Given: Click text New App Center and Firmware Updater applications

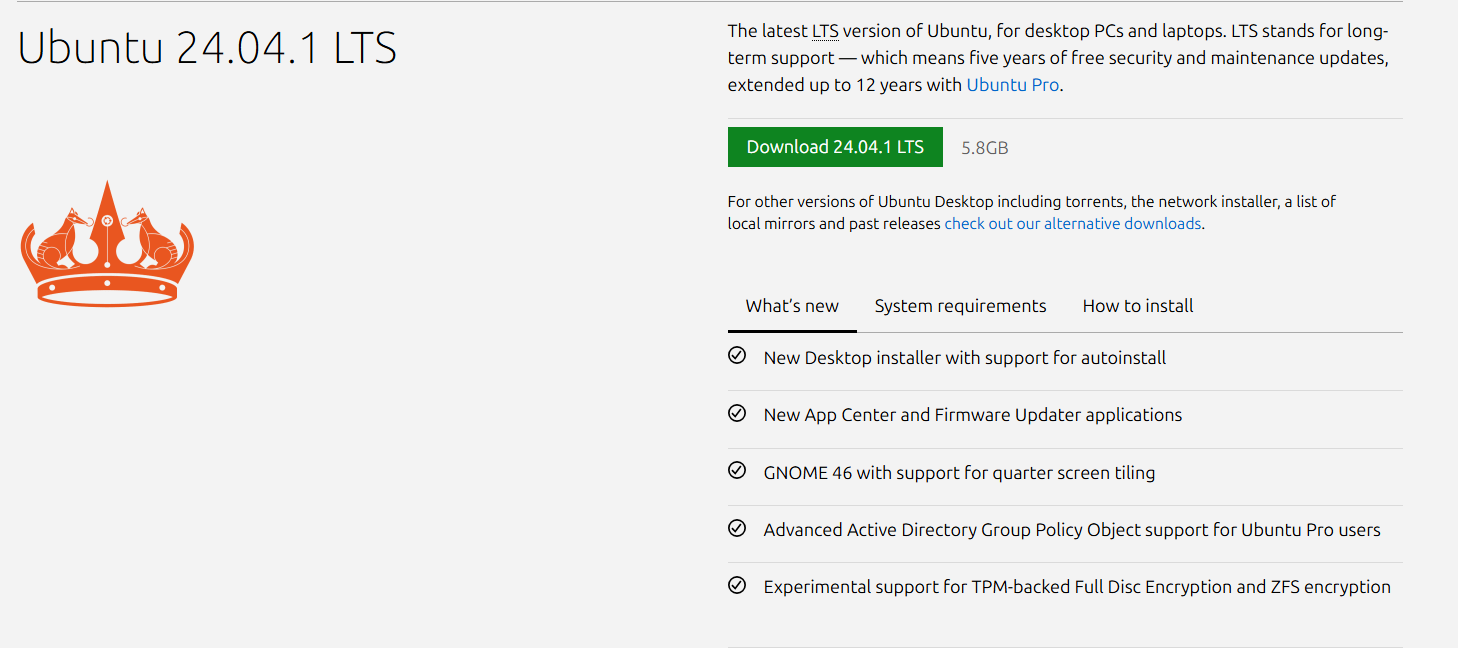Looking at the screenshot, I should coord(973,415).
